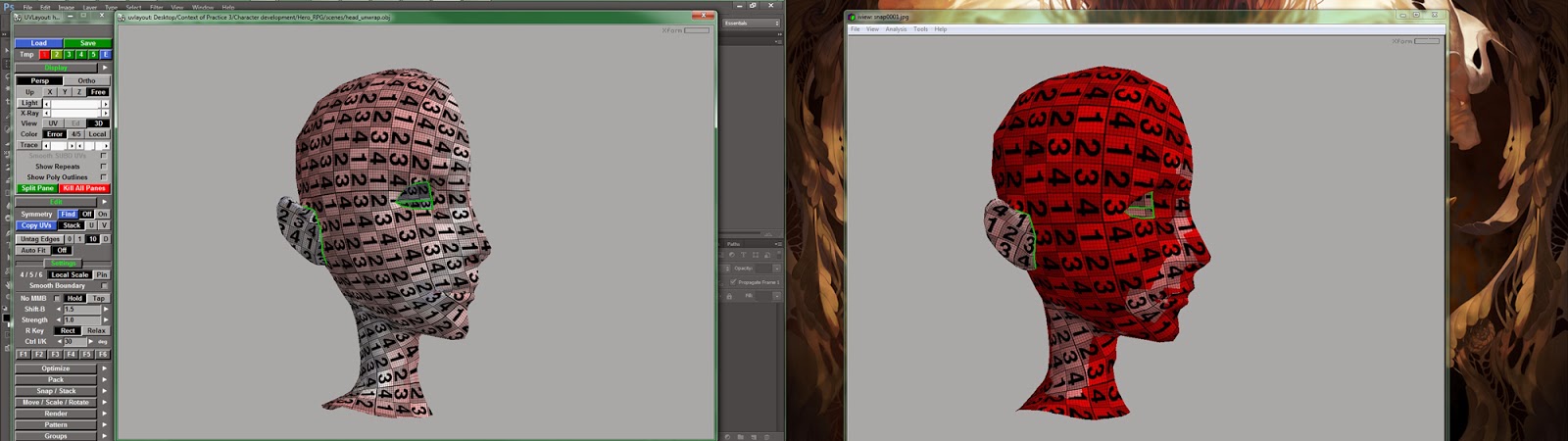
Task: Click X-Ray slider left arrow
Action: [46, 114]
